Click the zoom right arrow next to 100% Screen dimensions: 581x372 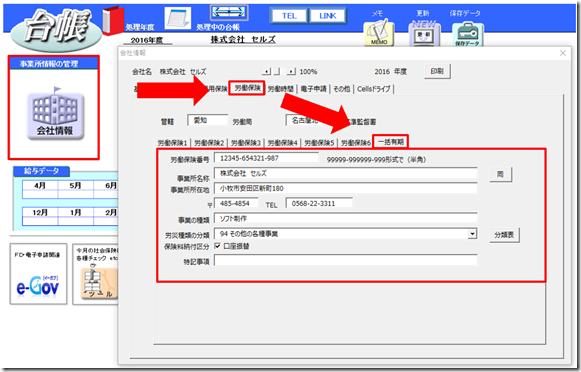coord(292,71)
